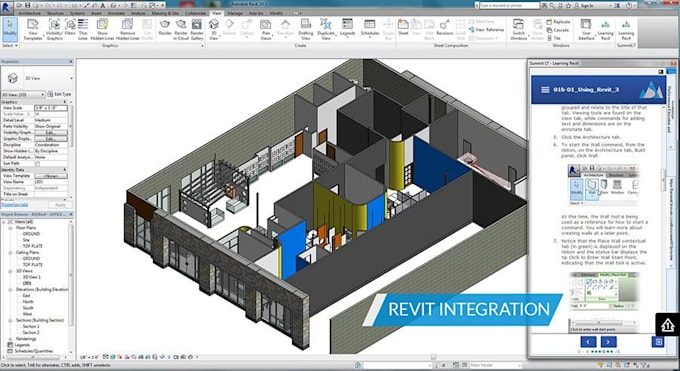Screen dimensions: 680x371
Task: Open the Render Gallery
Action: point(197,29)
